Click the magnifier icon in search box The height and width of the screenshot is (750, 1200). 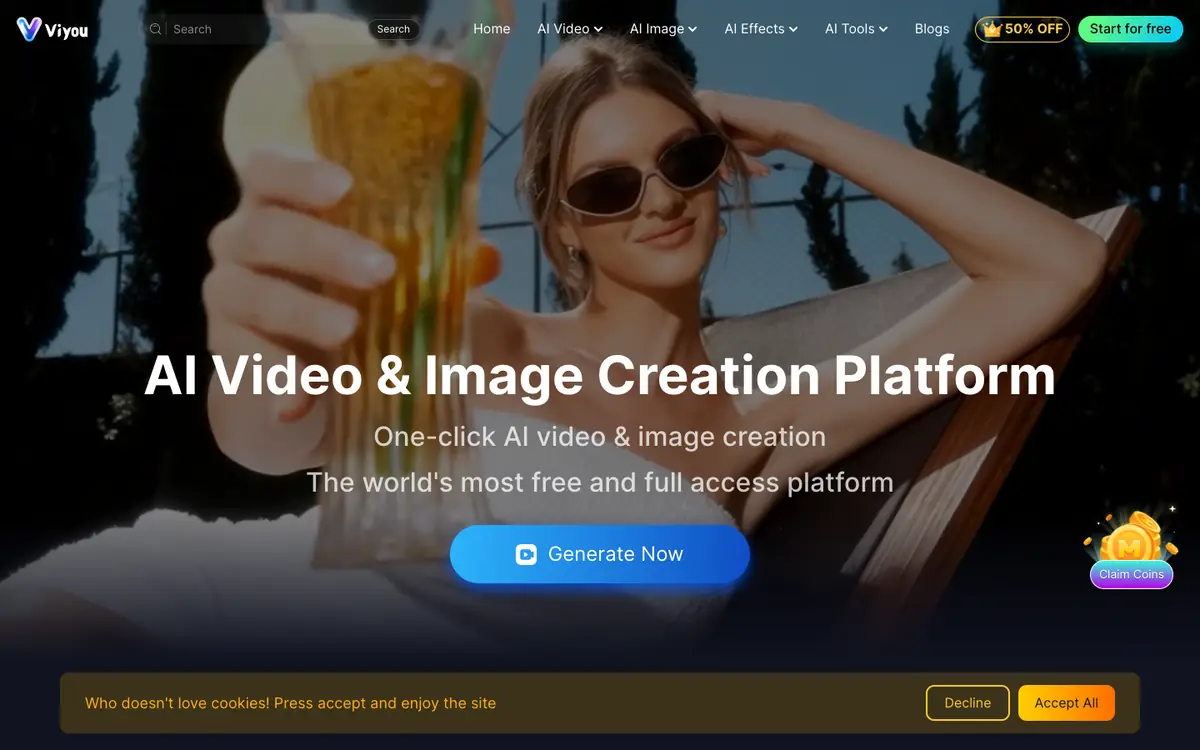click(x=155, y=29)
